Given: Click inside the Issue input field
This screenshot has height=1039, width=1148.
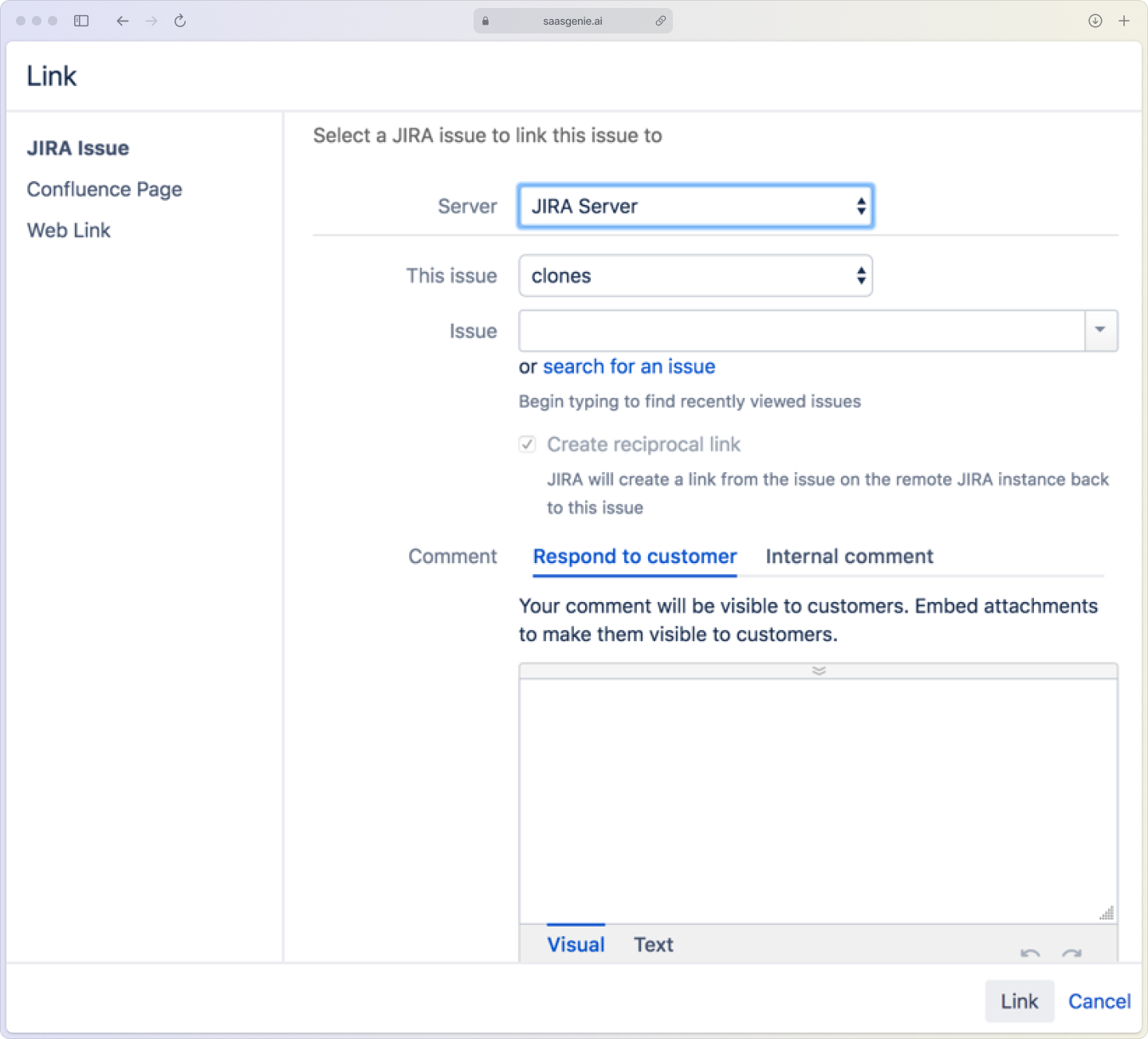Looking at the screenshot, I should (797, 330).
